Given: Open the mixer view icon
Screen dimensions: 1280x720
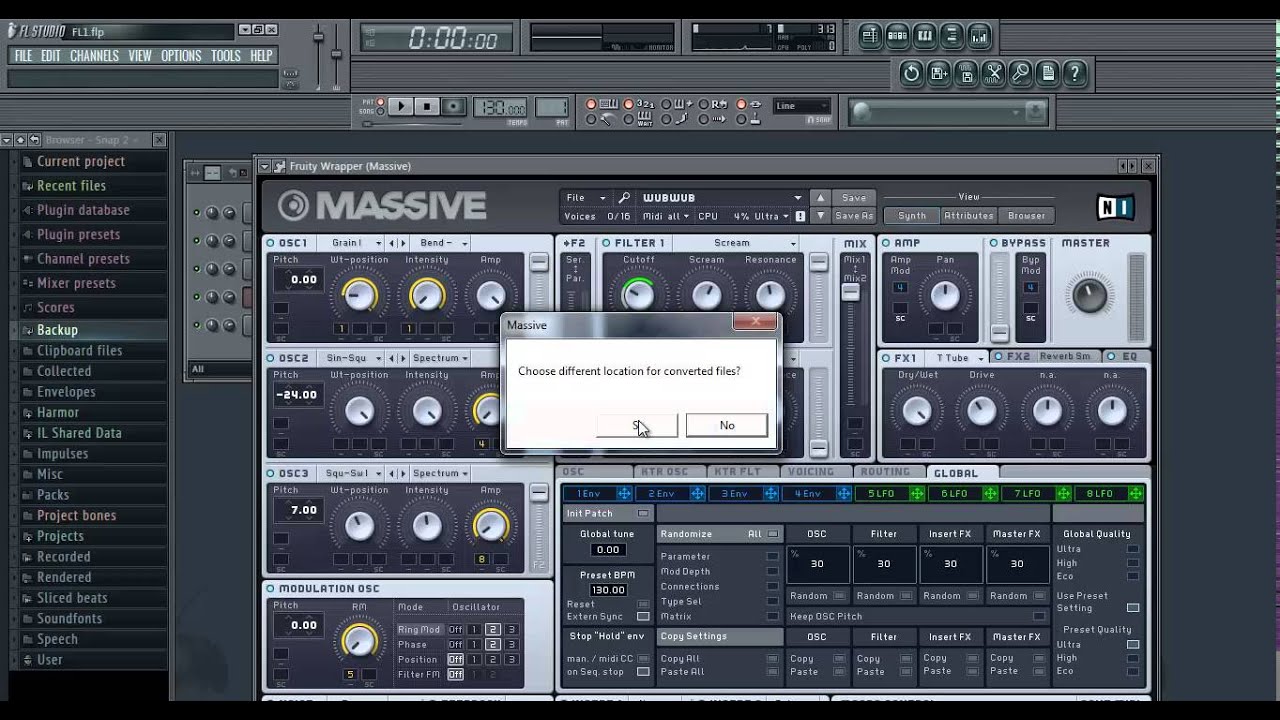Looking at the screenshot, I should (x=979, y=37).
